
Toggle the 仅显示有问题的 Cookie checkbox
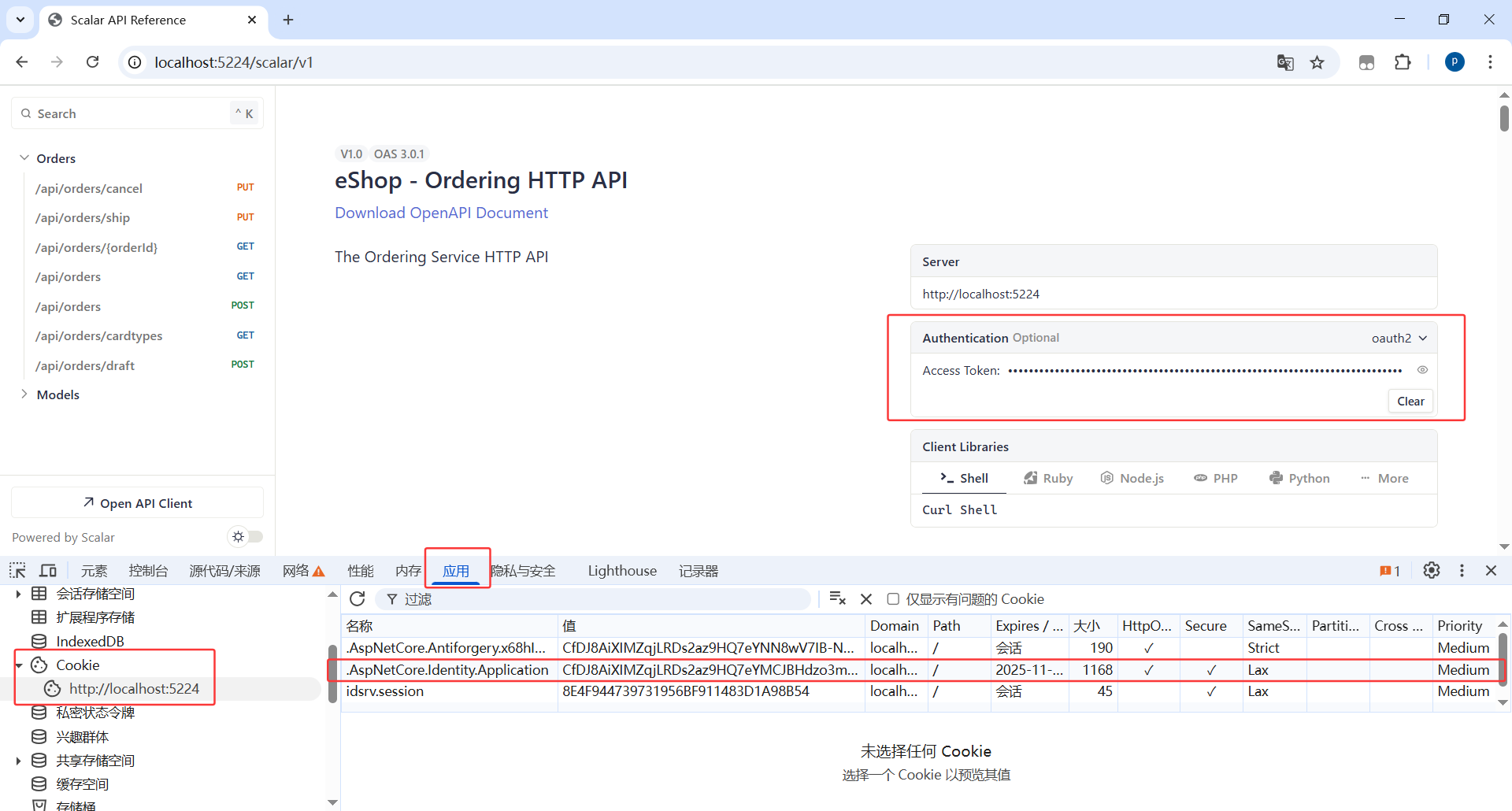pyautogui.click(x=893, y=599)
